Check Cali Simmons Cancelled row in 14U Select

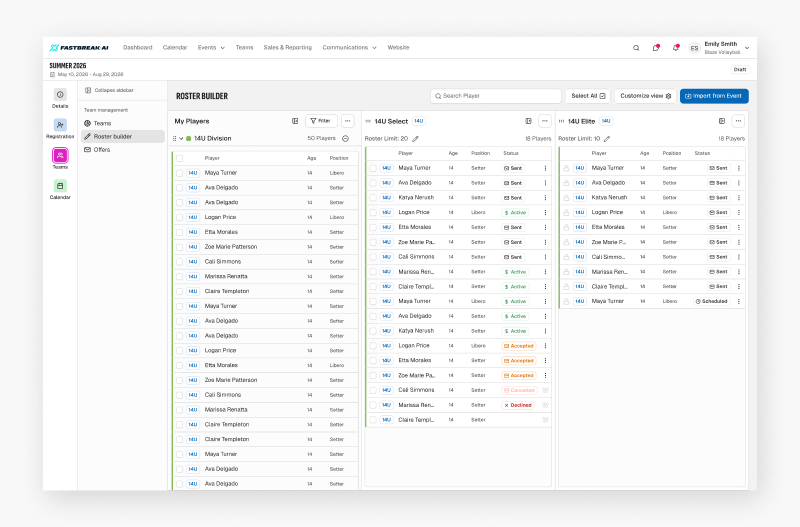[x=373, y=390]
